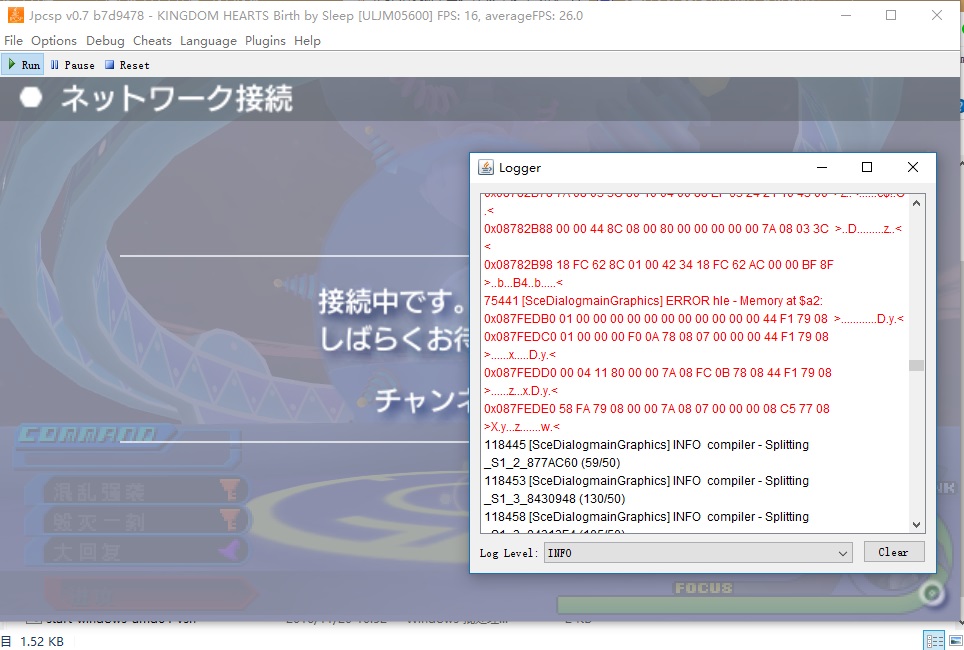Open the Cheats menu

152,41
